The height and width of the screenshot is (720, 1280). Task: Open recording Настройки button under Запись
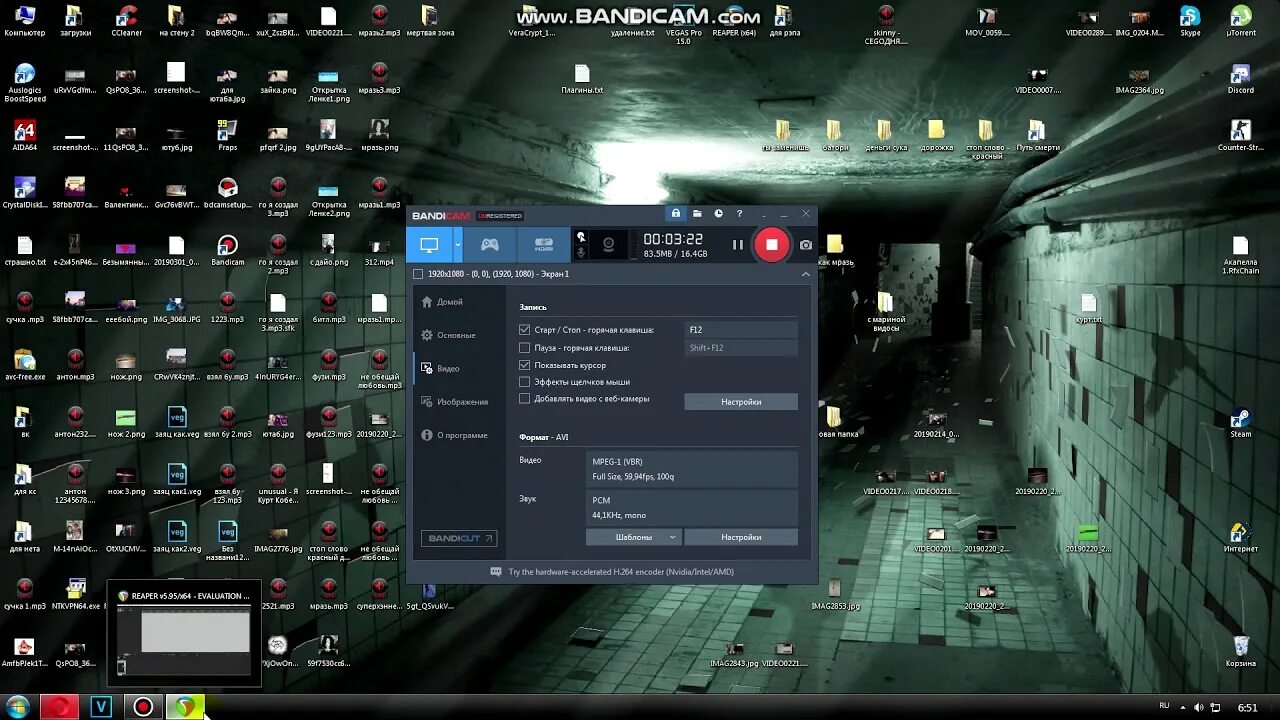click(741, 402)
